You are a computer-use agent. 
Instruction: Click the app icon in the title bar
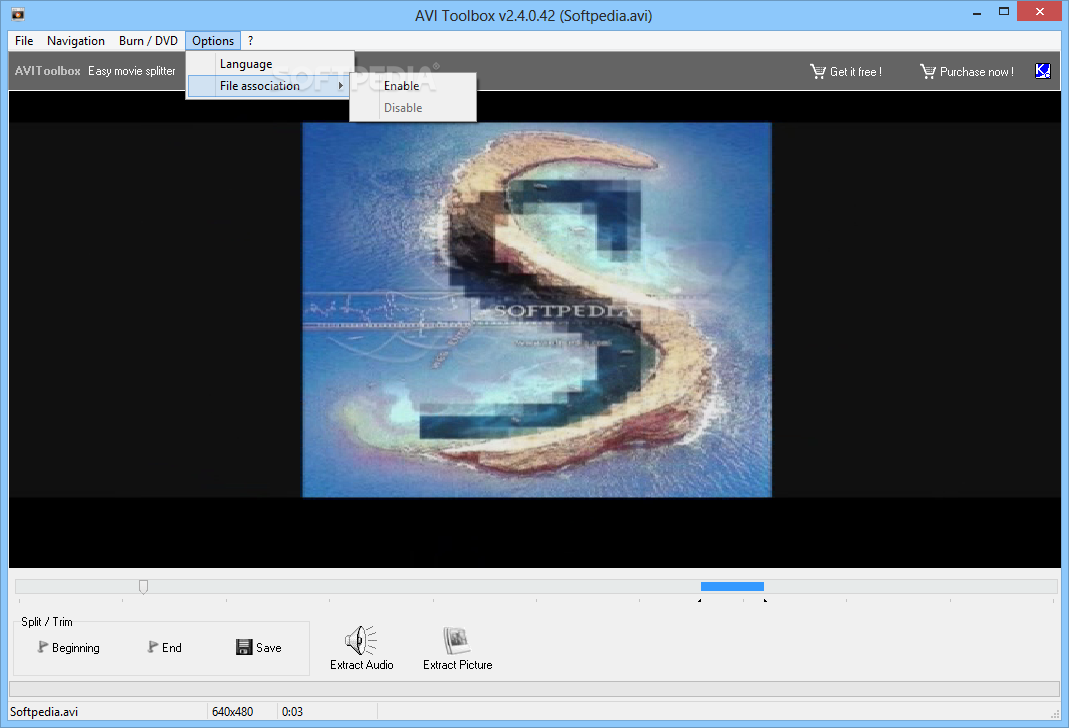pos(18,14)
